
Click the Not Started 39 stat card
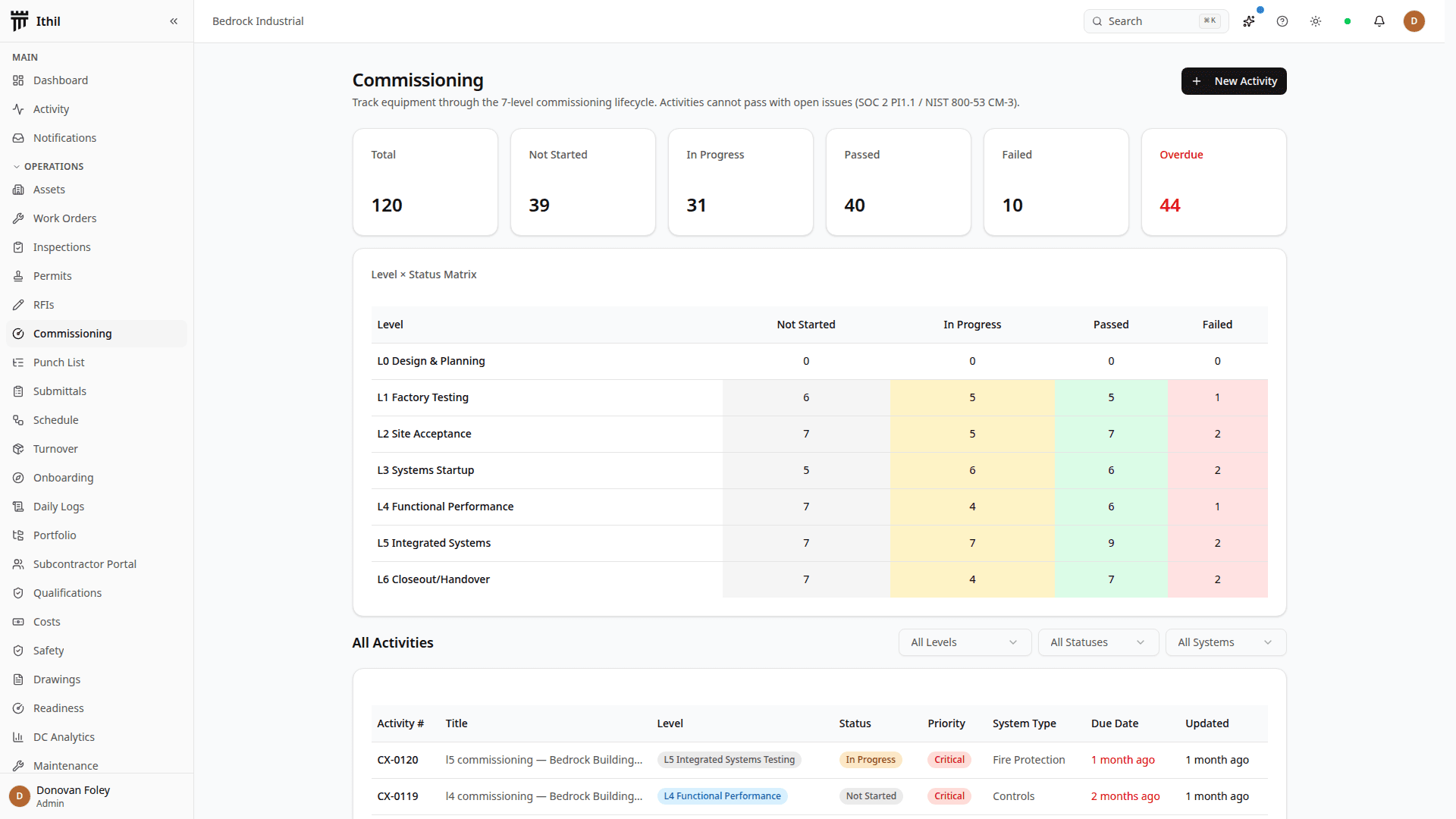click(582, 182)
